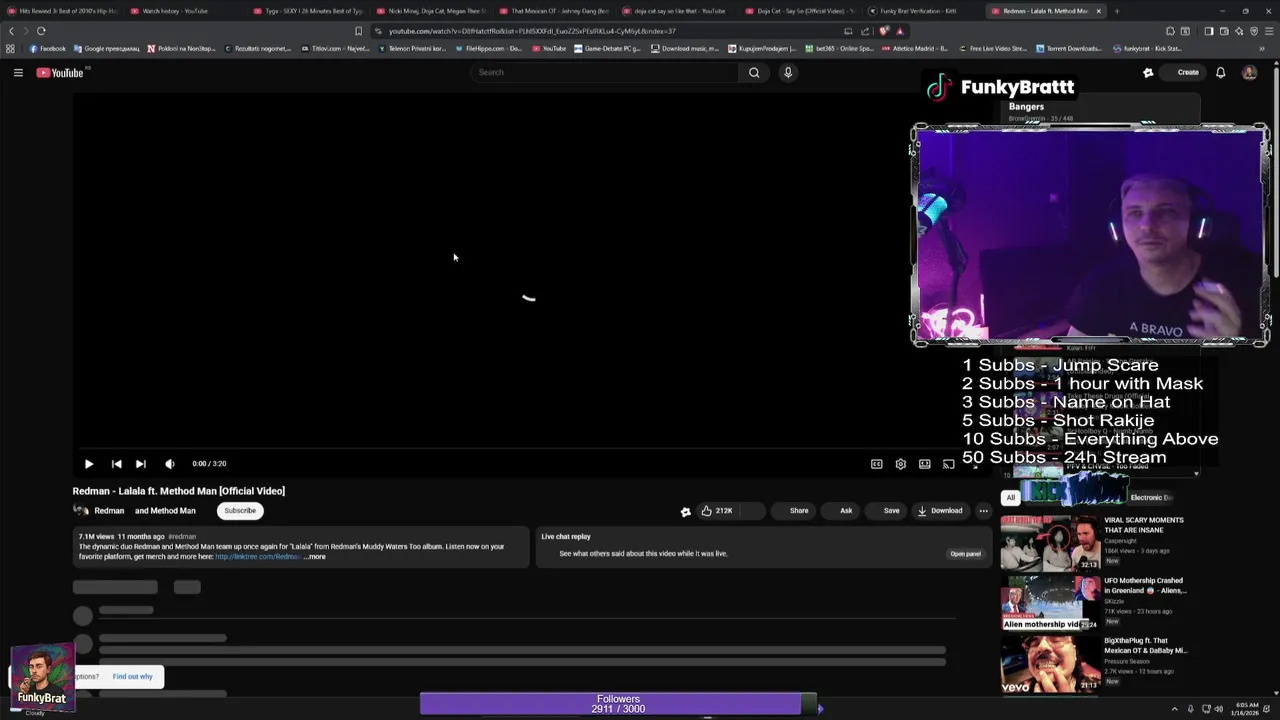Click the Find out why link
Image resolution: width=1280 pixels, height=720 pixels.
[x=132, y=677]
